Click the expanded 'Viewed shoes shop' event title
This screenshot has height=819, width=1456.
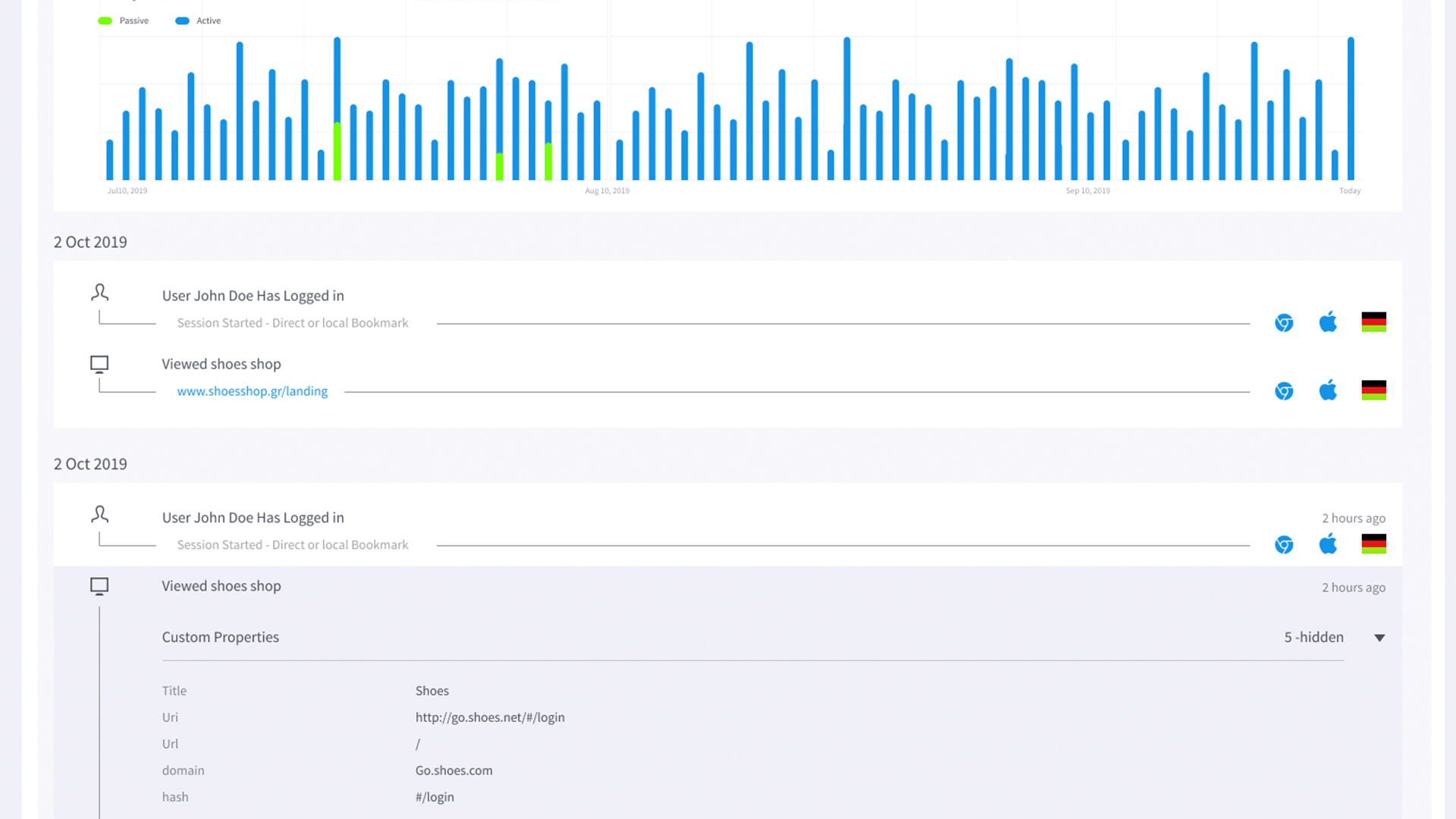(x=221, y=586)
